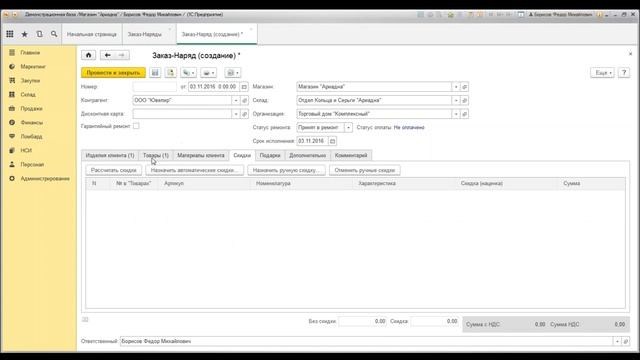640x360 pixels.
Task: Open the Дисконтная карта link icon
Action: (x=244, y=114)
